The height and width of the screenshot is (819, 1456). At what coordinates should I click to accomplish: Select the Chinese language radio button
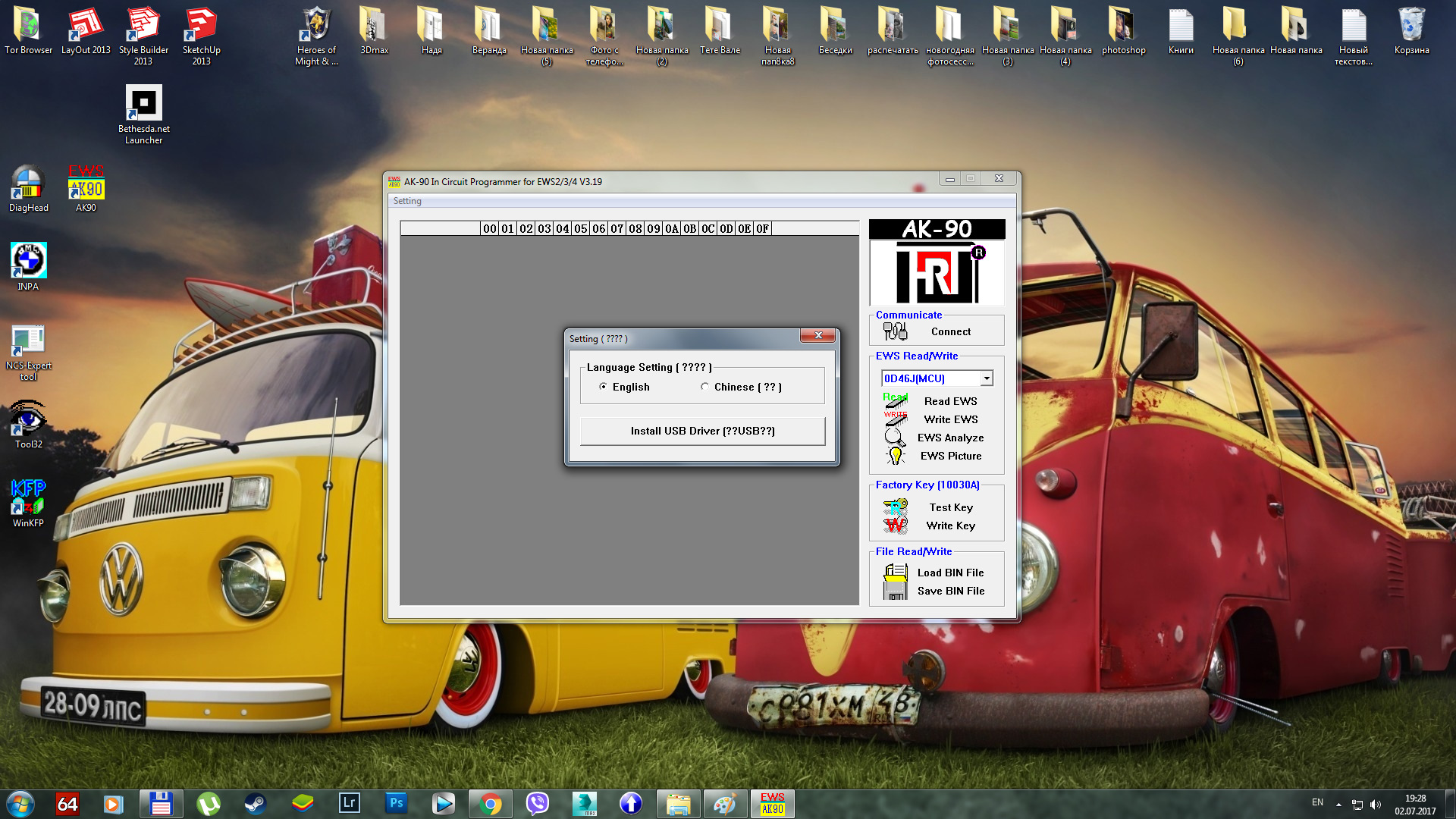point(705,387)
